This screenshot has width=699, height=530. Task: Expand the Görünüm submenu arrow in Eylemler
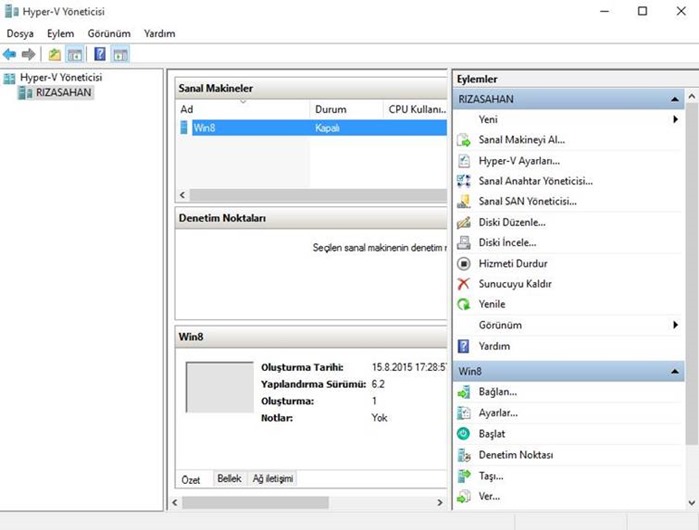pos(675,325)
